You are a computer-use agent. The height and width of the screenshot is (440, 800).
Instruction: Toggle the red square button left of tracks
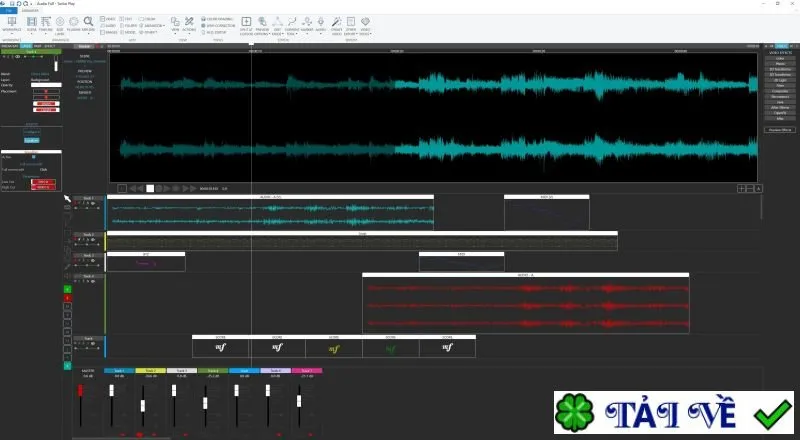[x=67, y=298]
